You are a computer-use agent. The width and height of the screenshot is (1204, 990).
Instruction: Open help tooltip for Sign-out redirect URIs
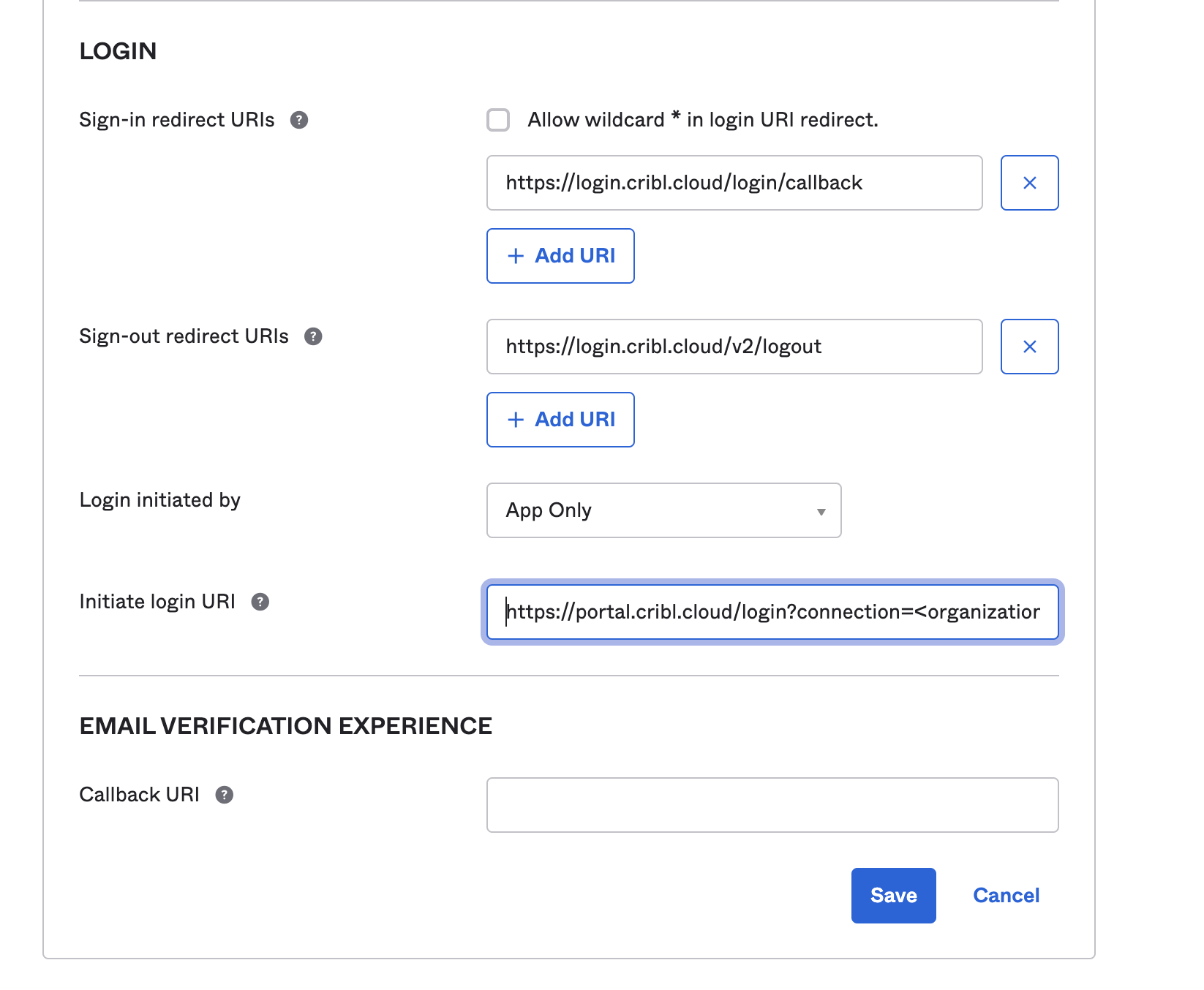click(x=314, y=336)
